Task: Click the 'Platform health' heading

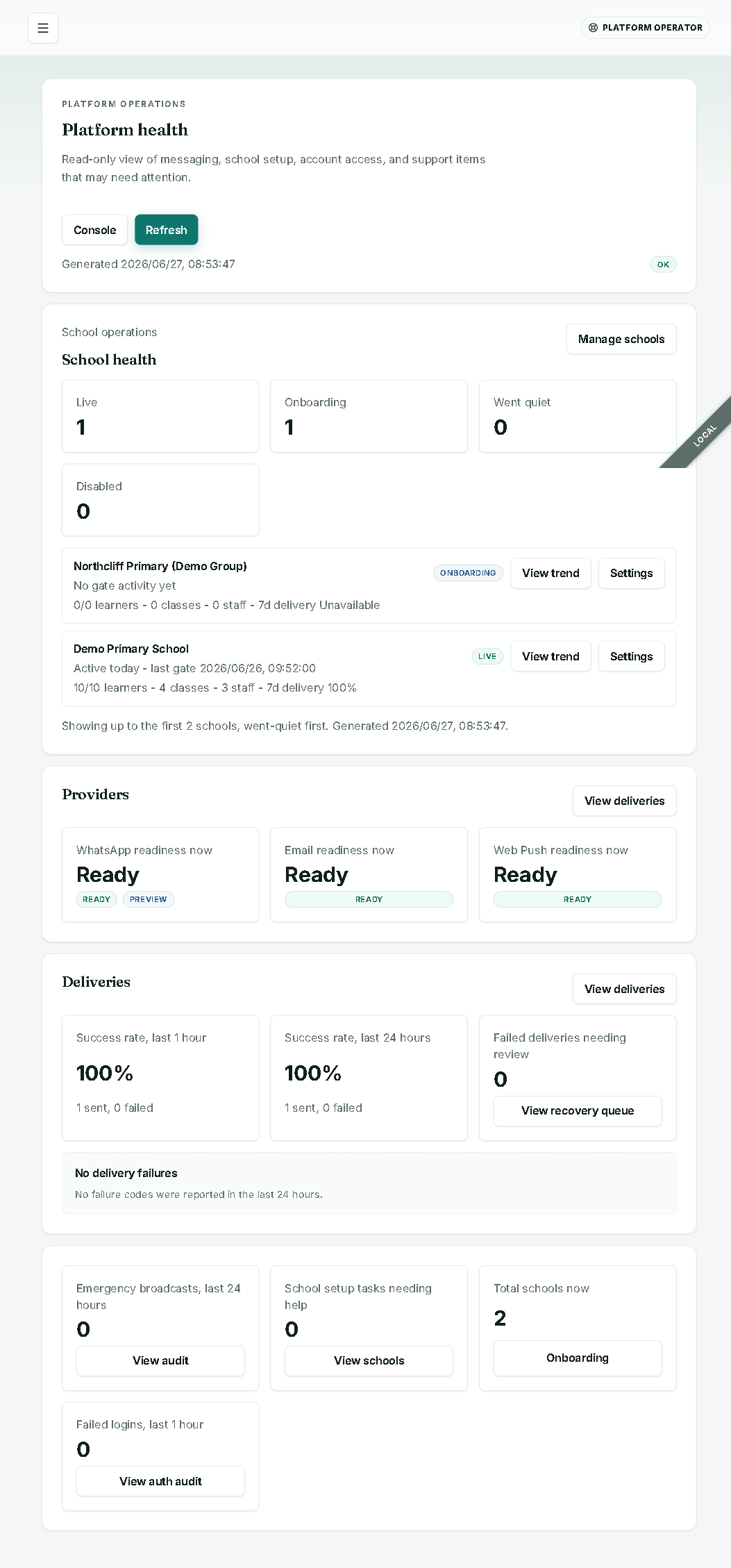Action: (x=125, y=130)
